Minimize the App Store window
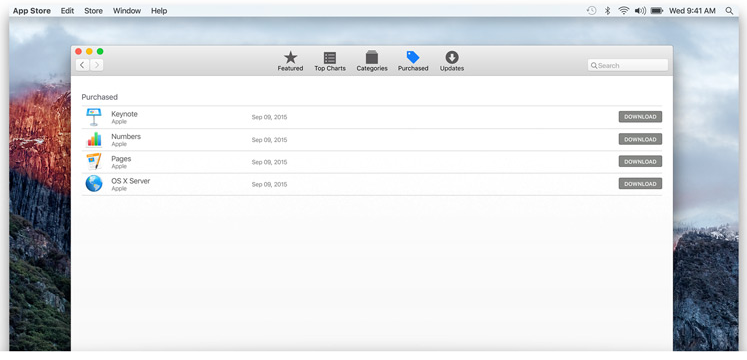 coord(89,51)
